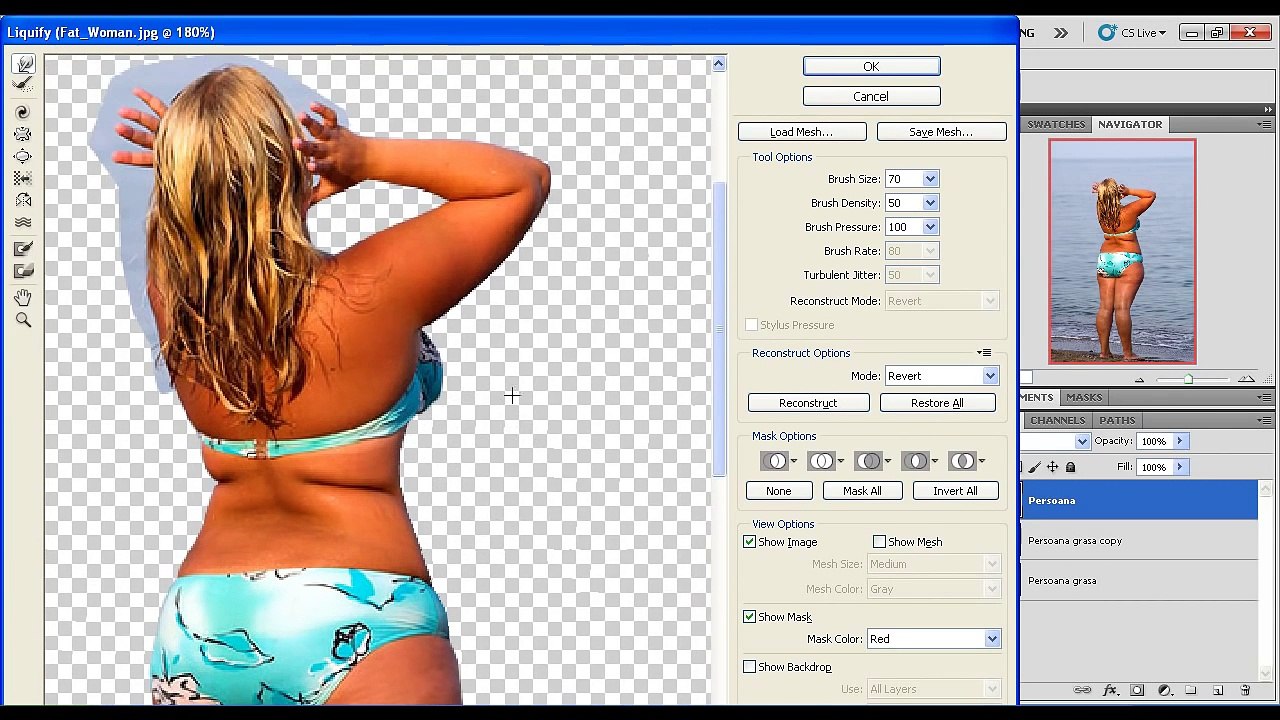The width and height of the screenshot is (1280, 720).
Task: Switch to the Navigator tab
Action: click(x=1130, y=124)
